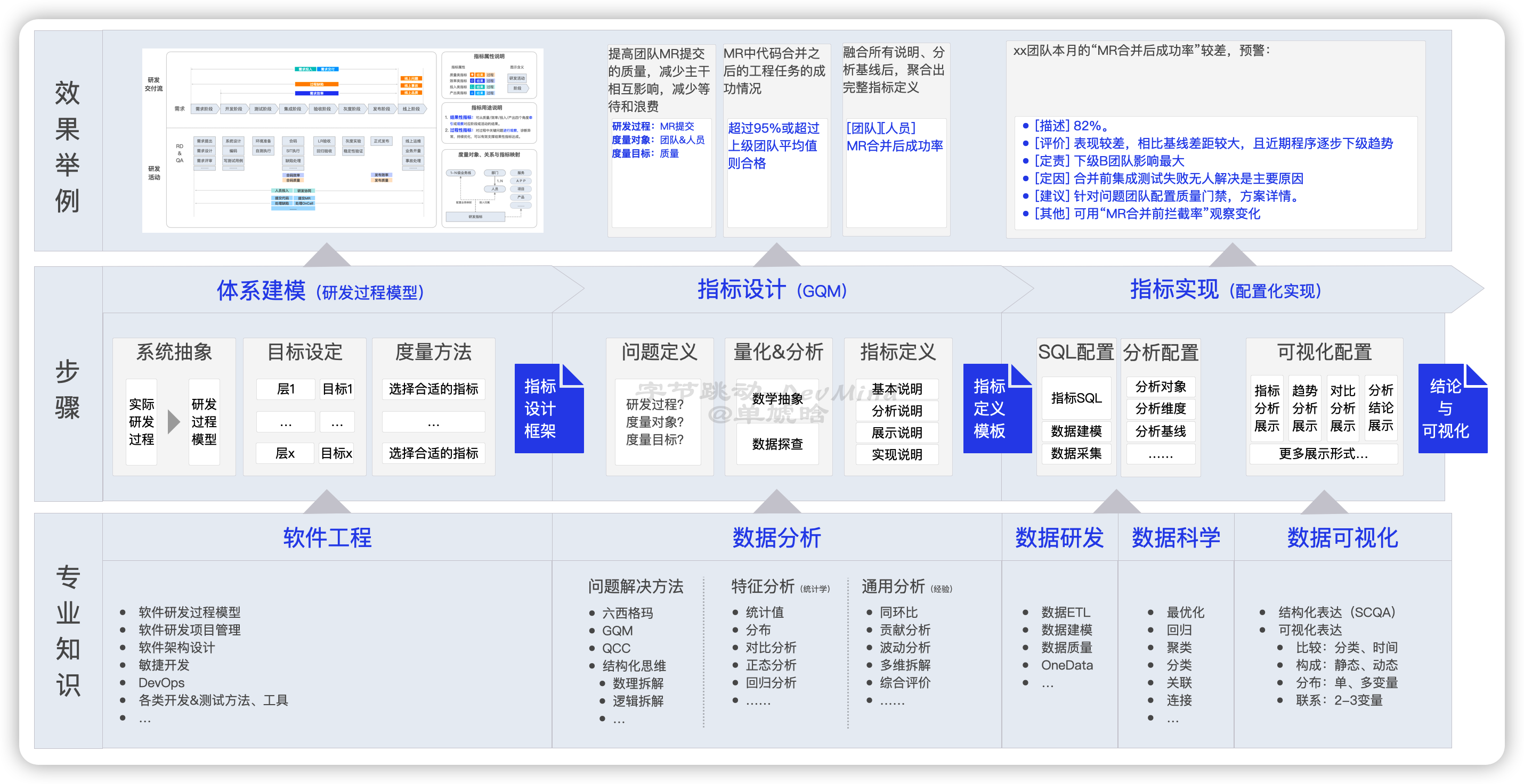Select the 阶段 chevron shape icon
This screenshot has width=1524, height=784.
point(518,89)
